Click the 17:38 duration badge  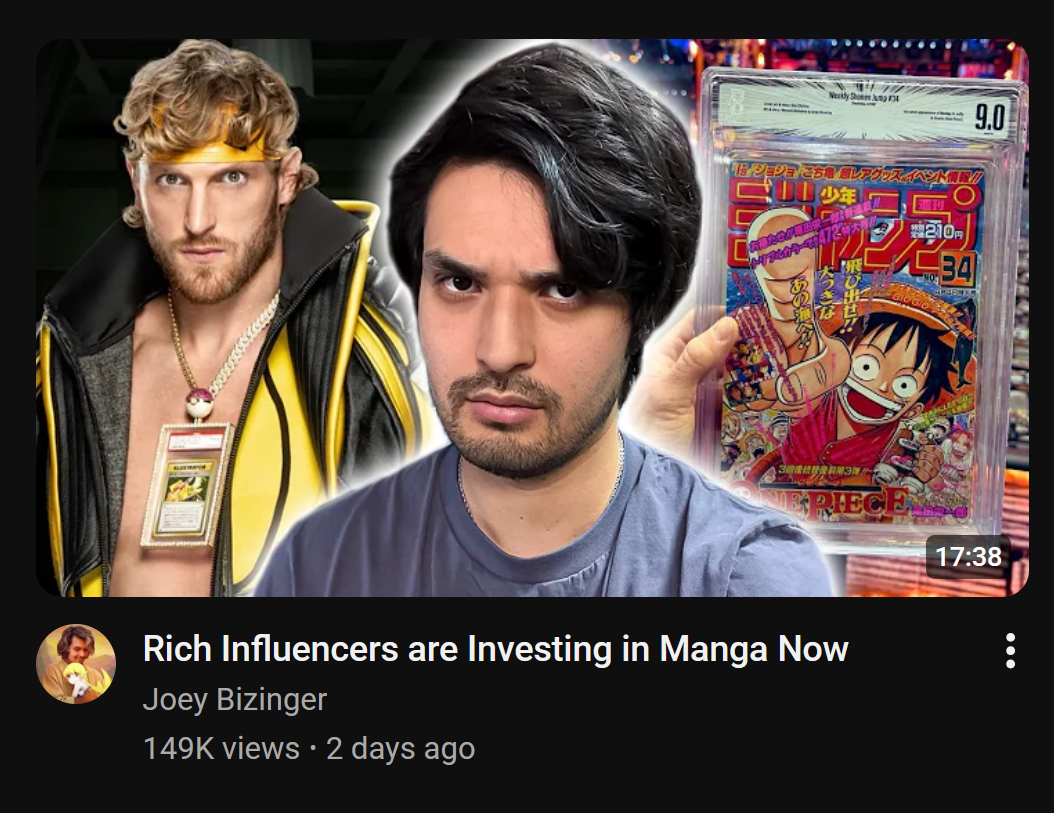click(x=968, y=556)
